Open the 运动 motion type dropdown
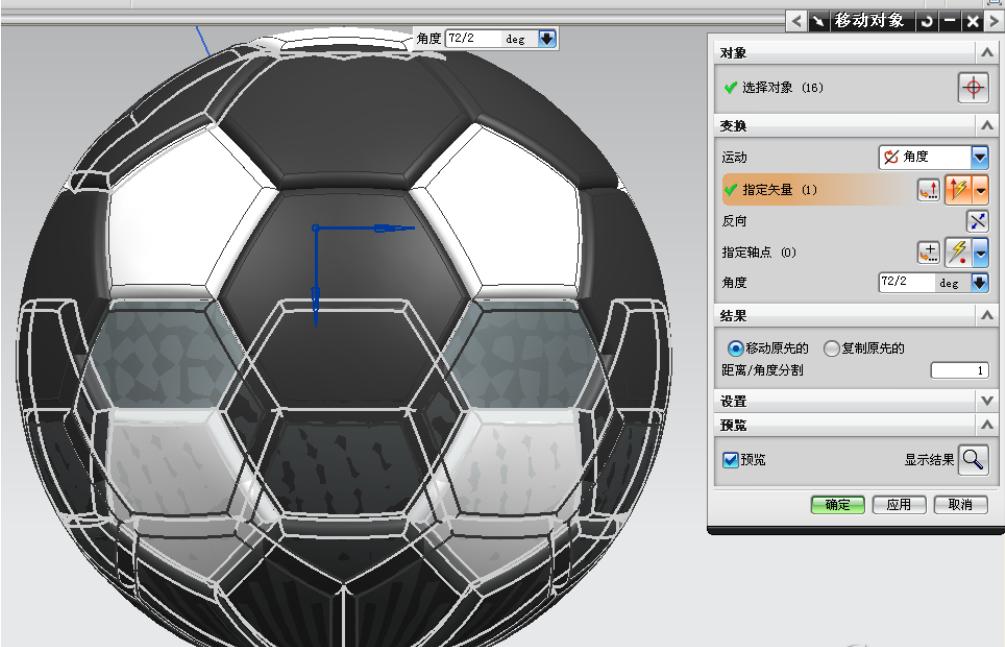Image resolution: width=1005 pixels, height=647 pixels. [979, 157]
